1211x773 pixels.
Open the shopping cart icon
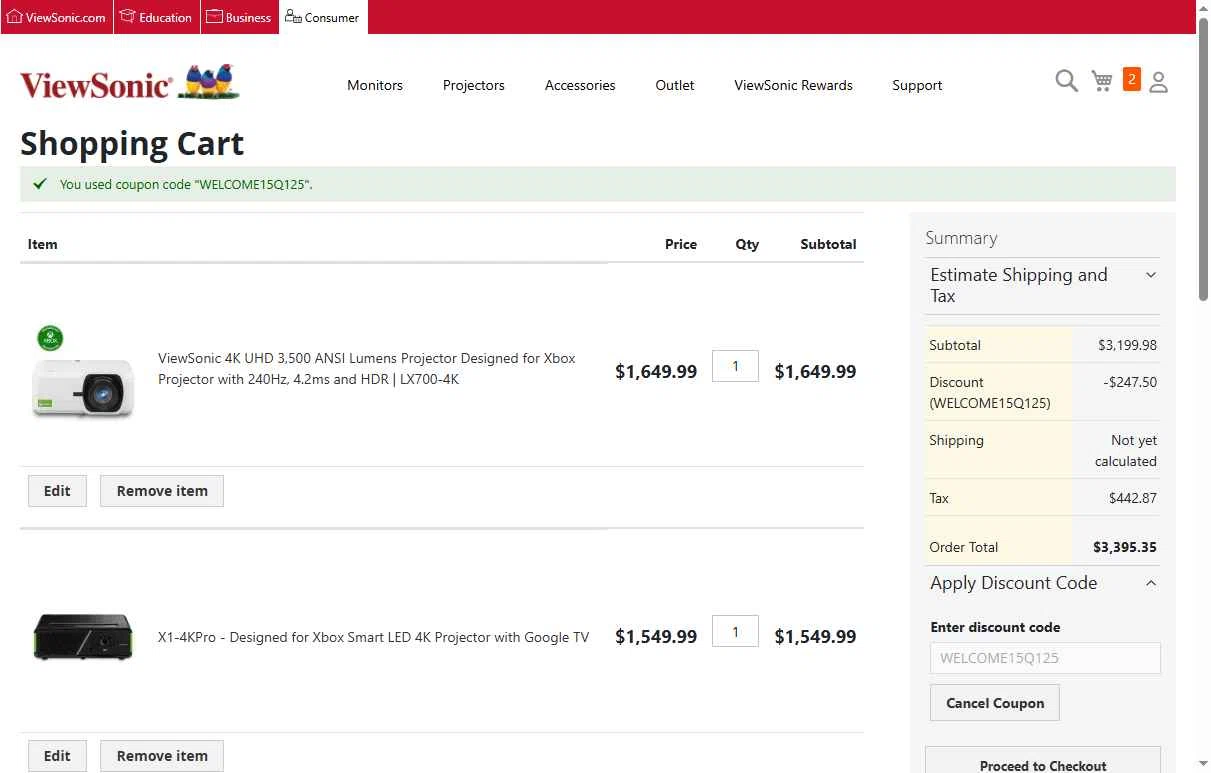[1102, 81]
